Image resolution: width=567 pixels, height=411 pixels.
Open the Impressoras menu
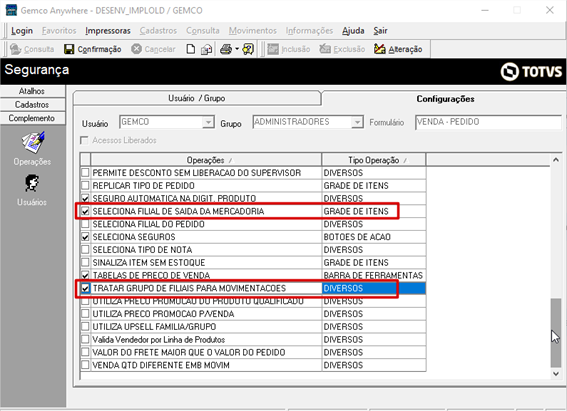tap(108, 31)
